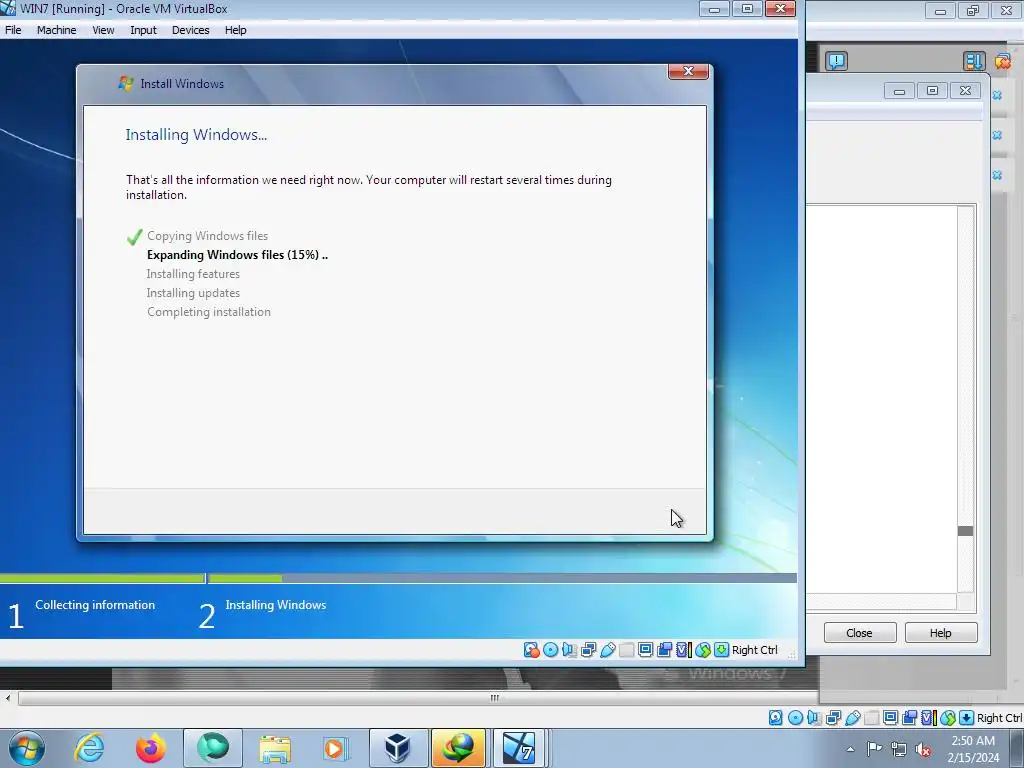The width and height of the screenshot is (1024, 768).
Task: Click display icon in WIN7 status bar
Action: coord(646,650)
